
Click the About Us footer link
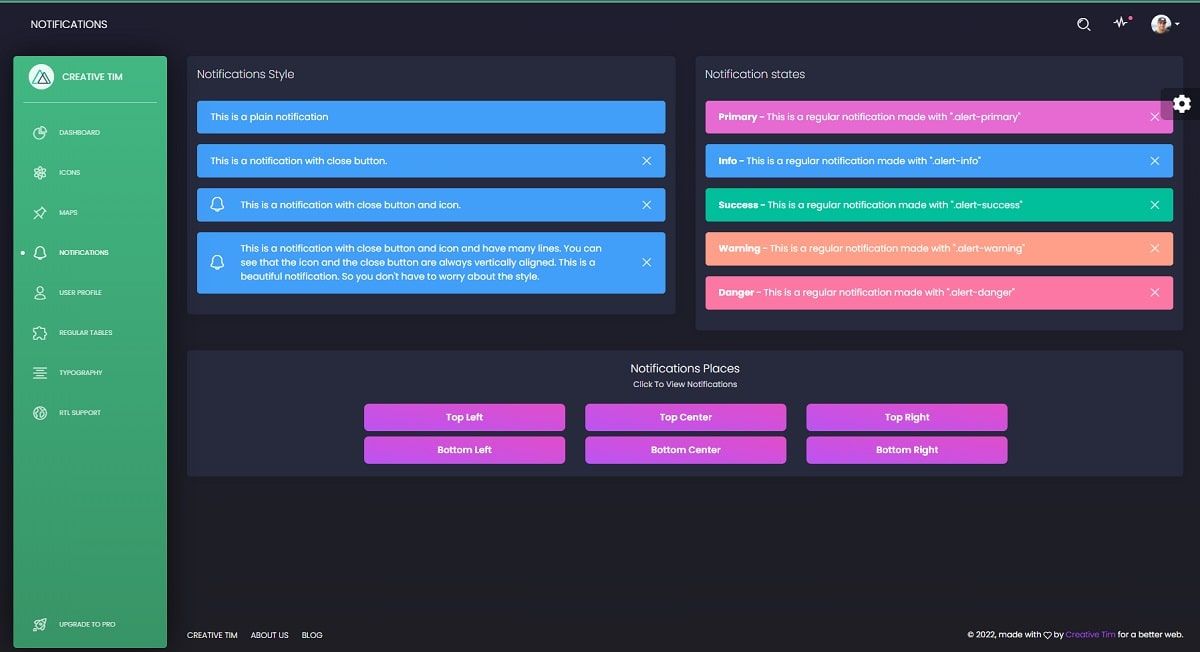(x=269, y=634)
